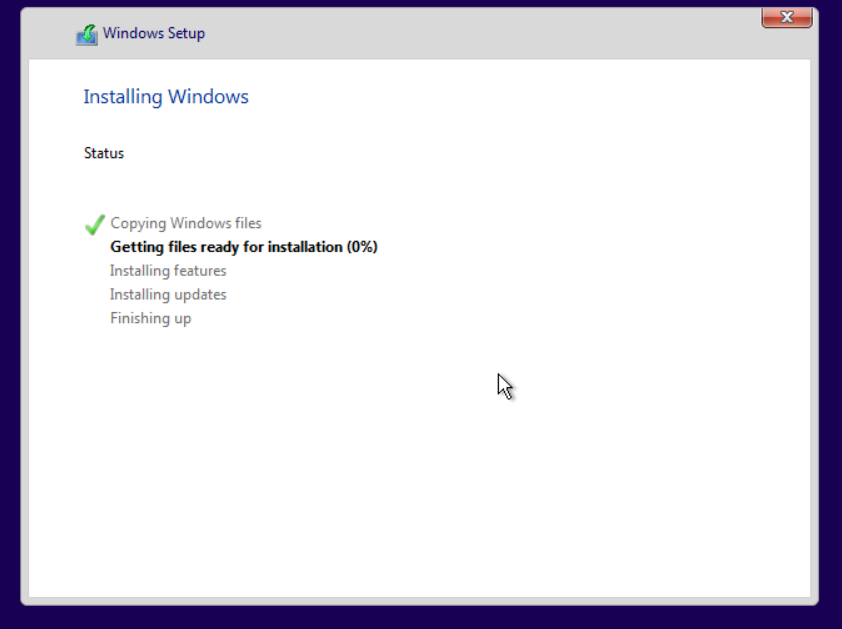
Task: Click the (0%) progress percentage
Action: [362, 247]
